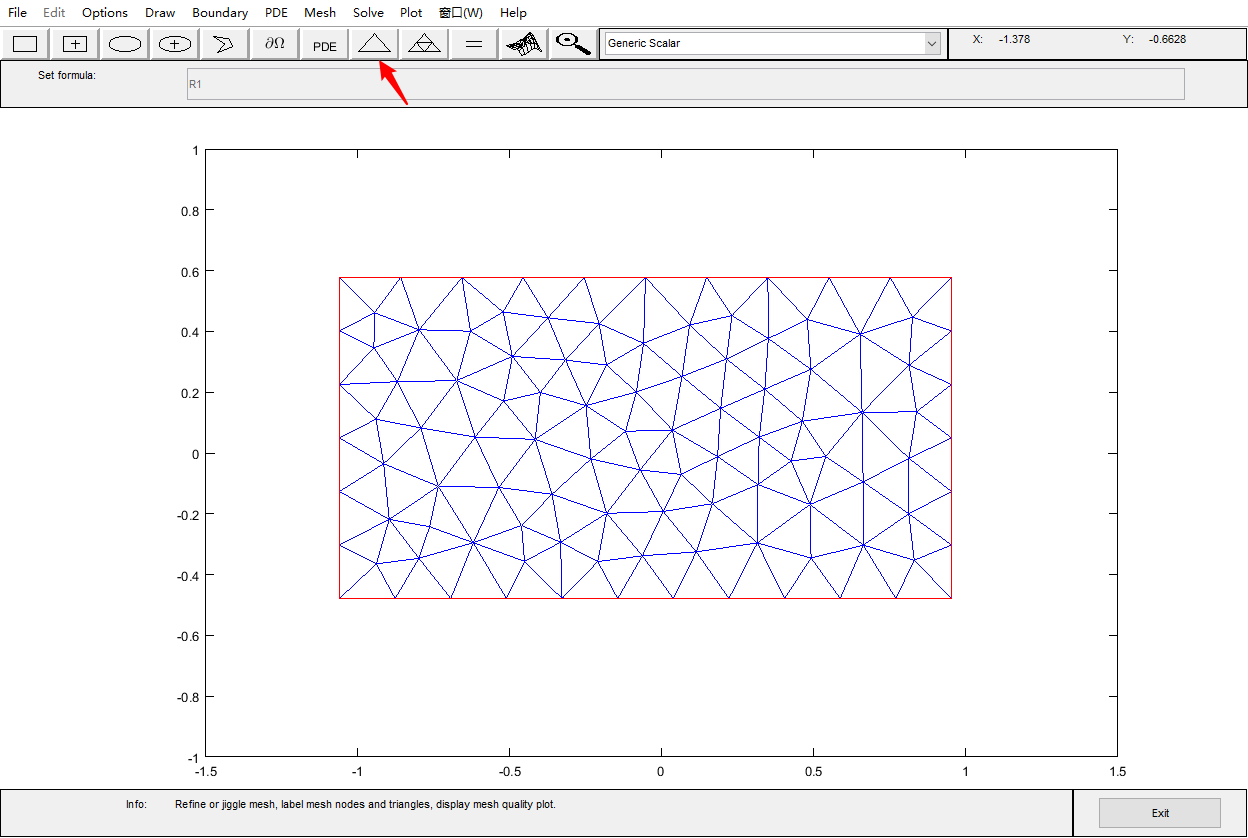Select the draw ellipse tool

coord(125,44)
